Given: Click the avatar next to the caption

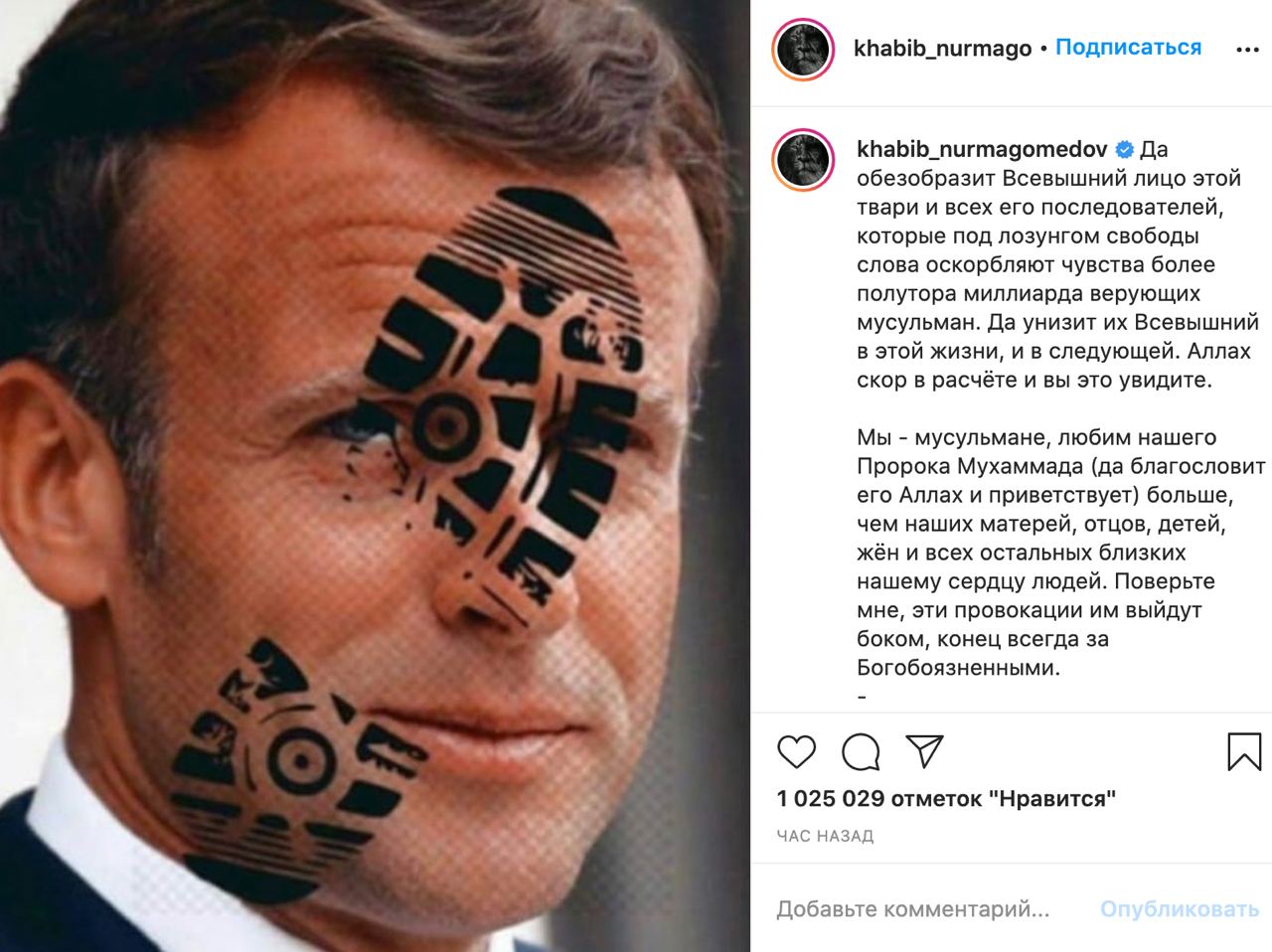Looking at the screenshot, I should coord(802,160).
